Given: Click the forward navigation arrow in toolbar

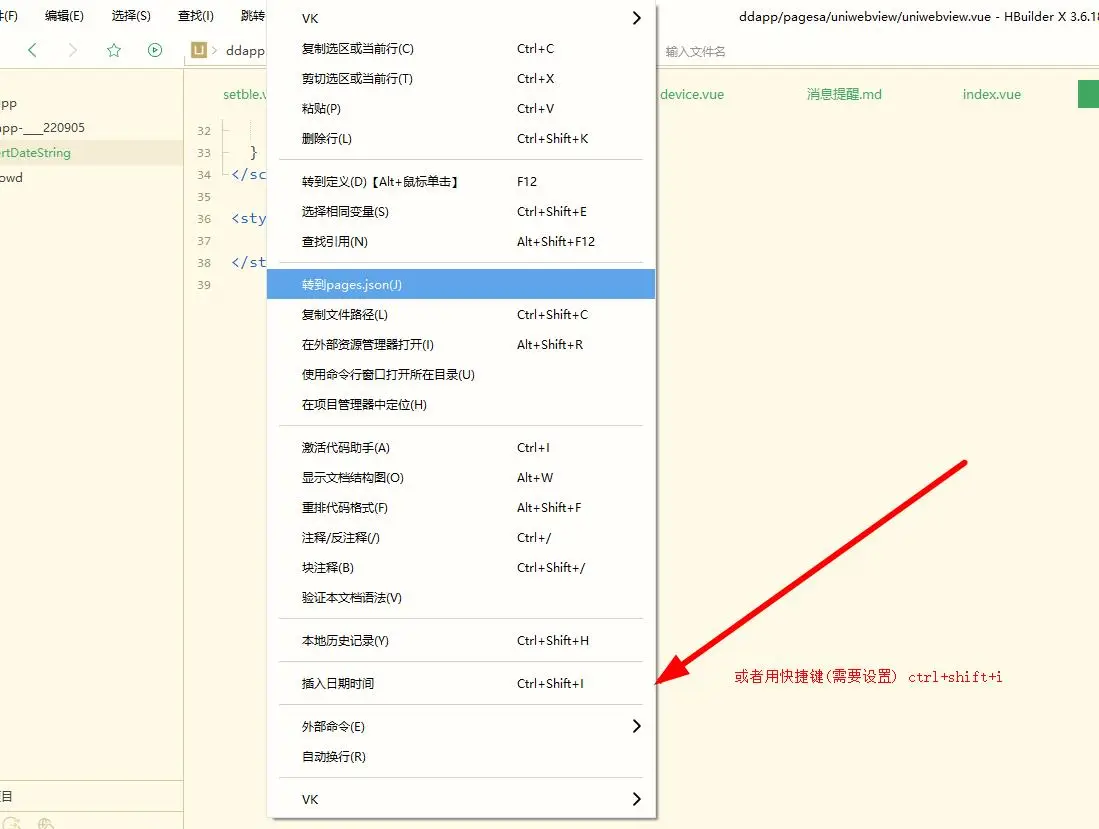Looking at the screenshot, I should click(72, 50).
